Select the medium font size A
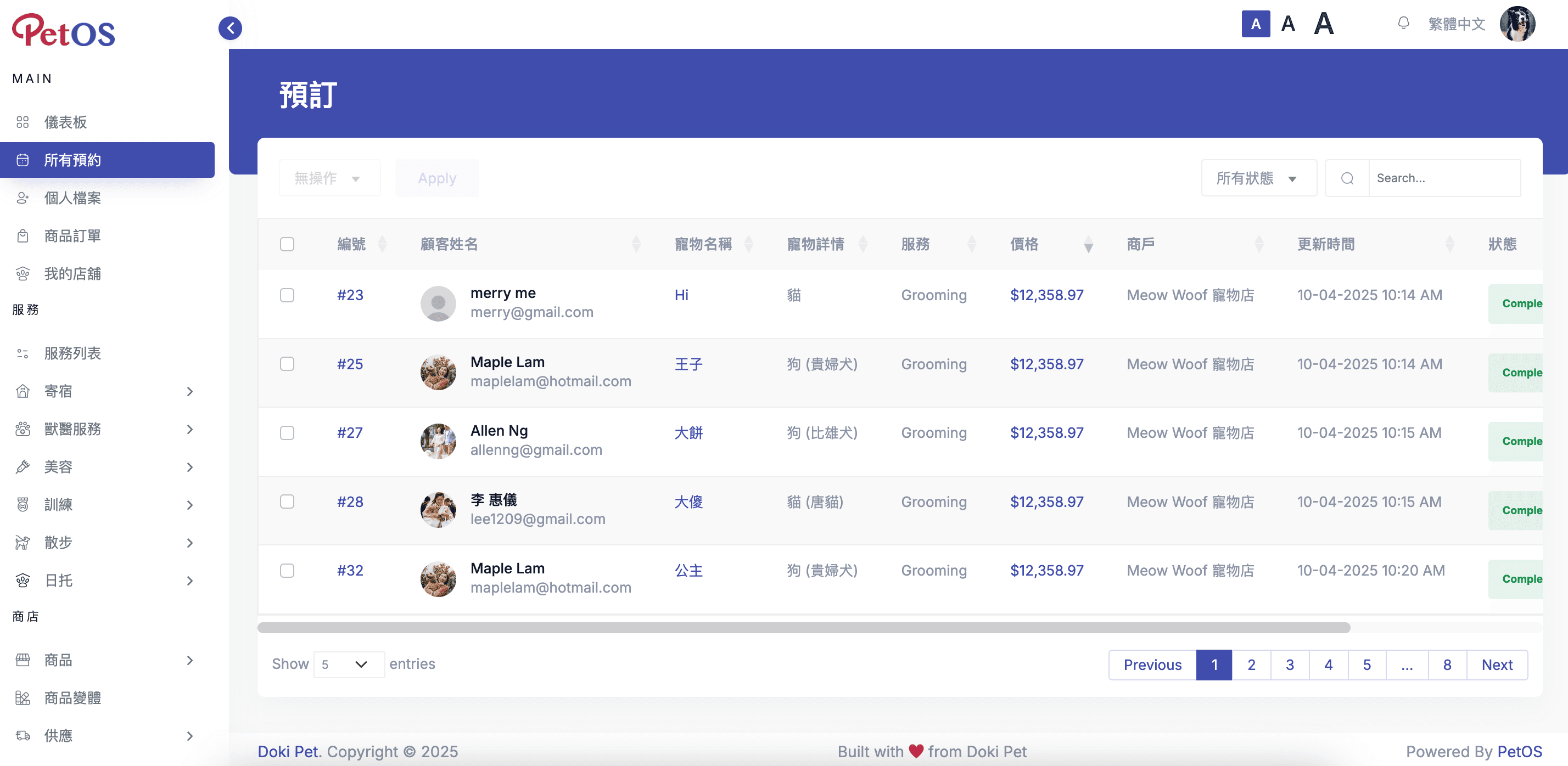The width and height of the screenshot is (1568, 766). tap(1287, 24)
